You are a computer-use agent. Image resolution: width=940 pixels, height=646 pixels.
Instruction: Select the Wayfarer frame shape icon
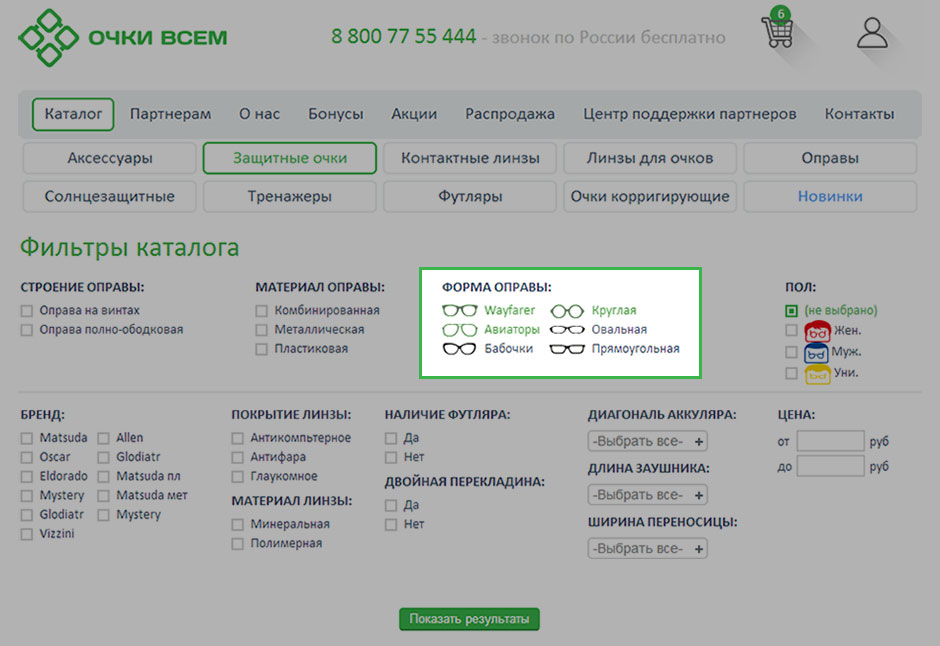point(460,311)
